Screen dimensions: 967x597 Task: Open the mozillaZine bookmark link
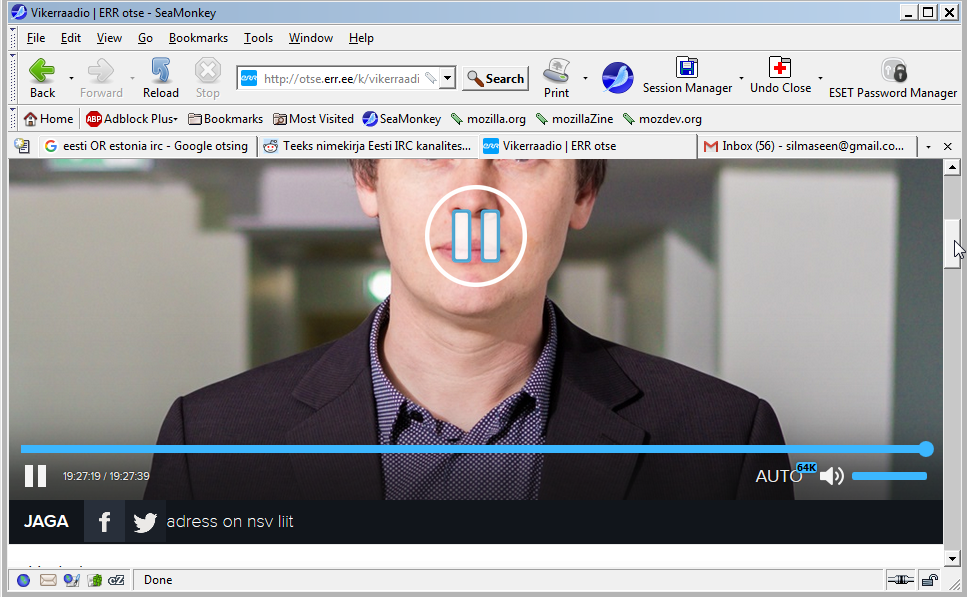coord(580,119)
